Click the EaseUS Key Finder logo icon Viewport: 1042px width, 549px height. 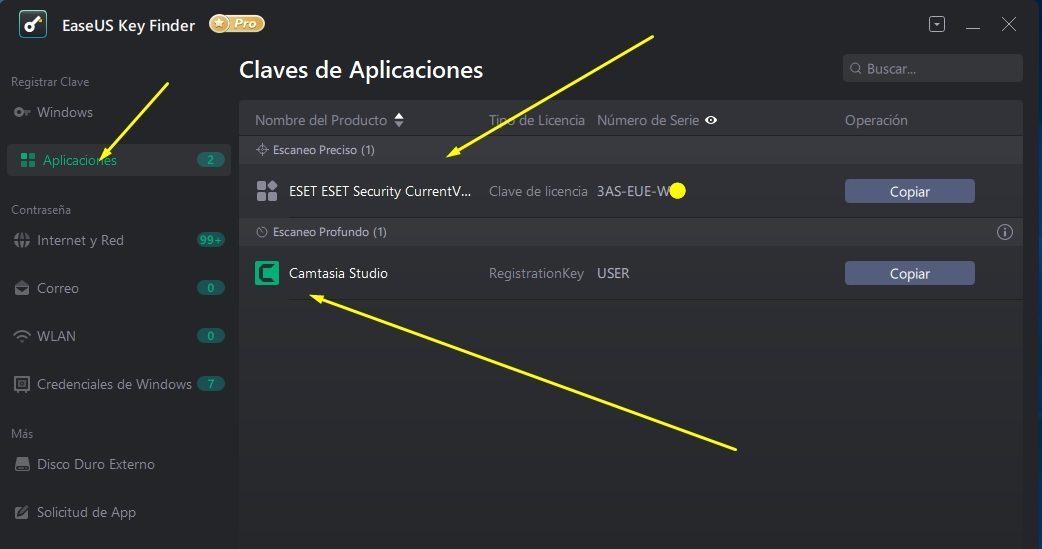point(33,25)
